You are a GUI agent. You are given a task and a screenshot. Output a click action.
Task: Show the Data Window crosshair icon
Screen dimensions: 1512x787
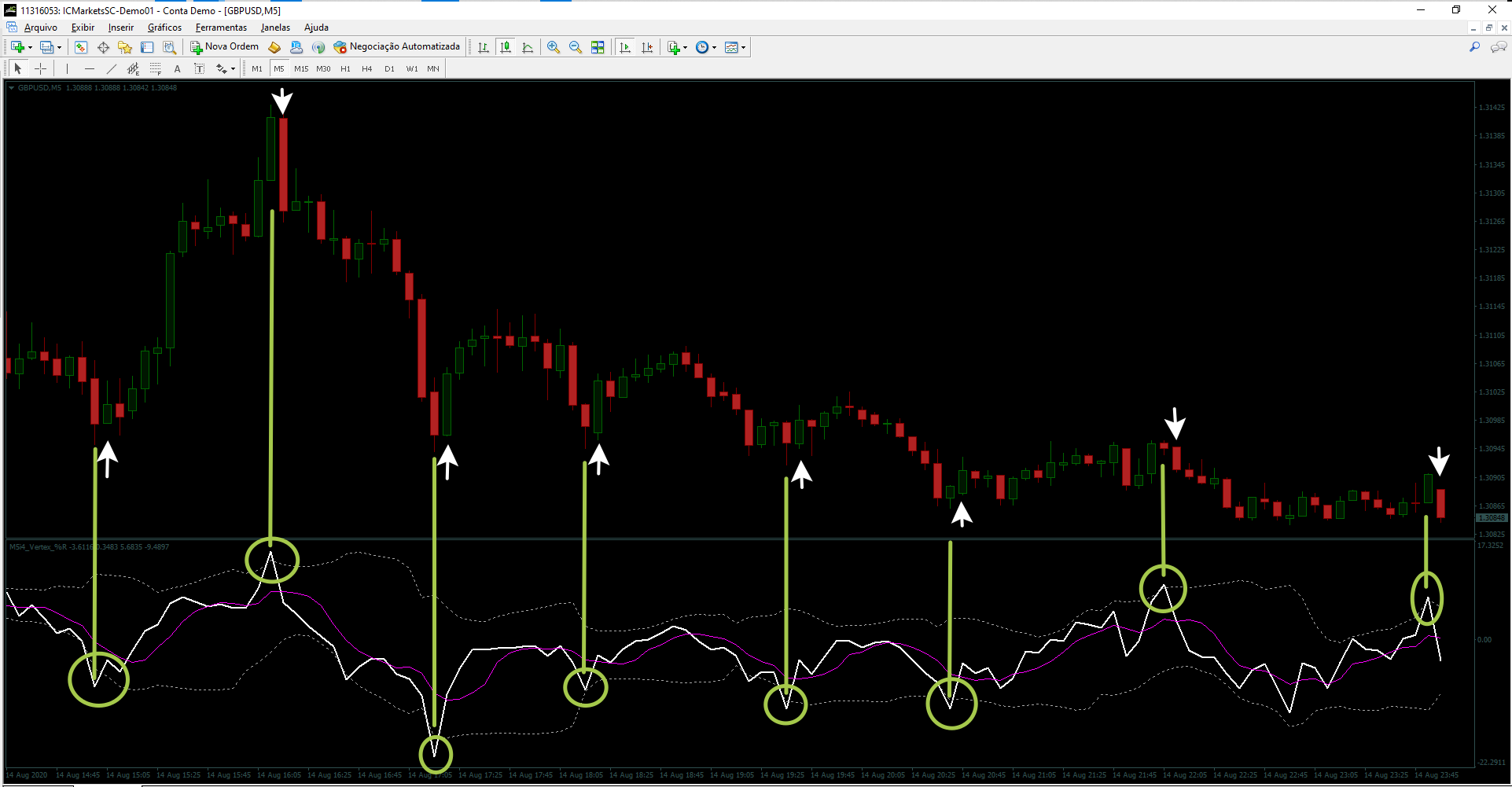103,47
